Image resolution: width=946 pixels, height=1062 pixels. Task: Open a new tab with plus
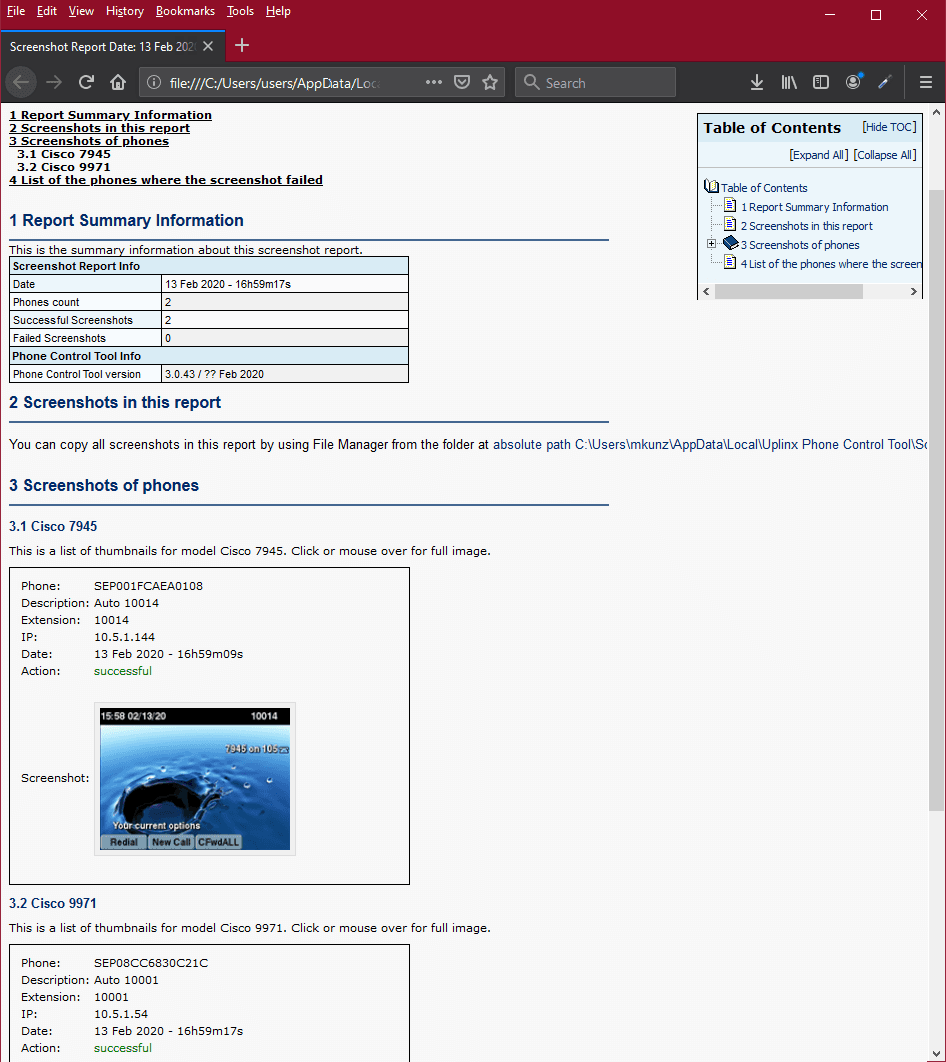click(242, 46)
